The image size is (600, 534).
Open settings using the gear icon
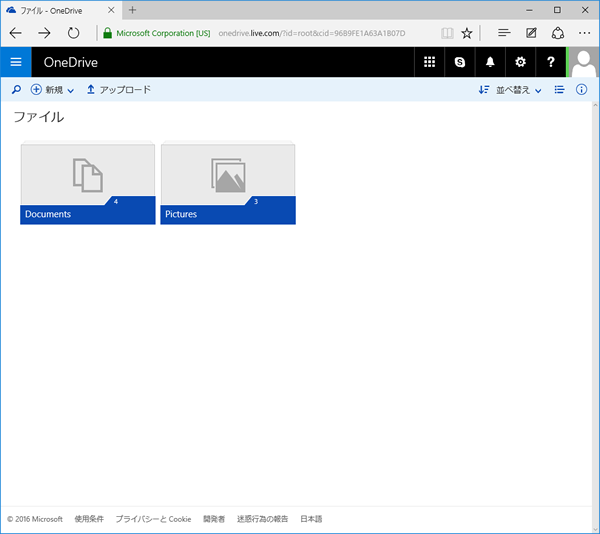[520, 62]
